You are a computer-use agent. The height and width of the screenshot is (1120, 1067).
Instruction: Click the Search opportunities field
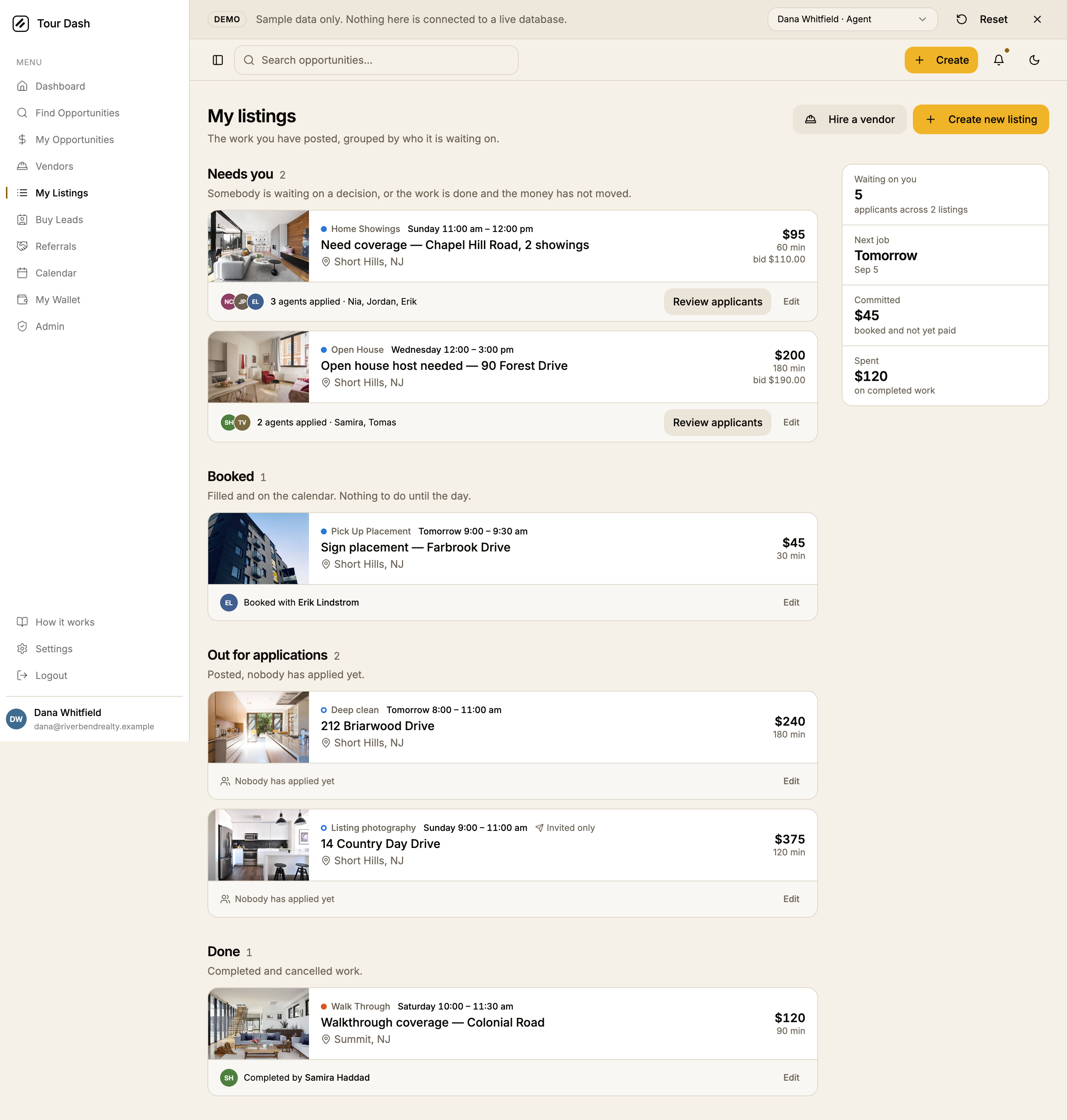pos(376,60)
